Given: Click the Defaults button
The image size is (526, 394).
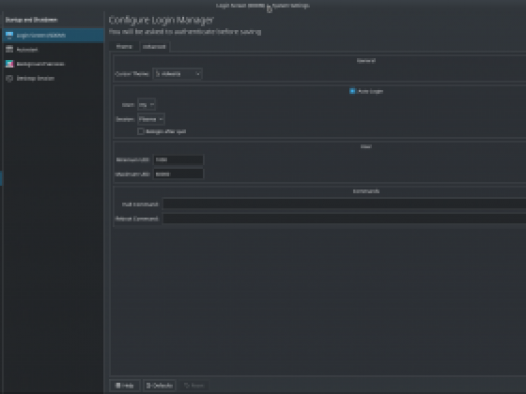Looking at the screenshot, I should pyautogui.click(x=159, y=386).
